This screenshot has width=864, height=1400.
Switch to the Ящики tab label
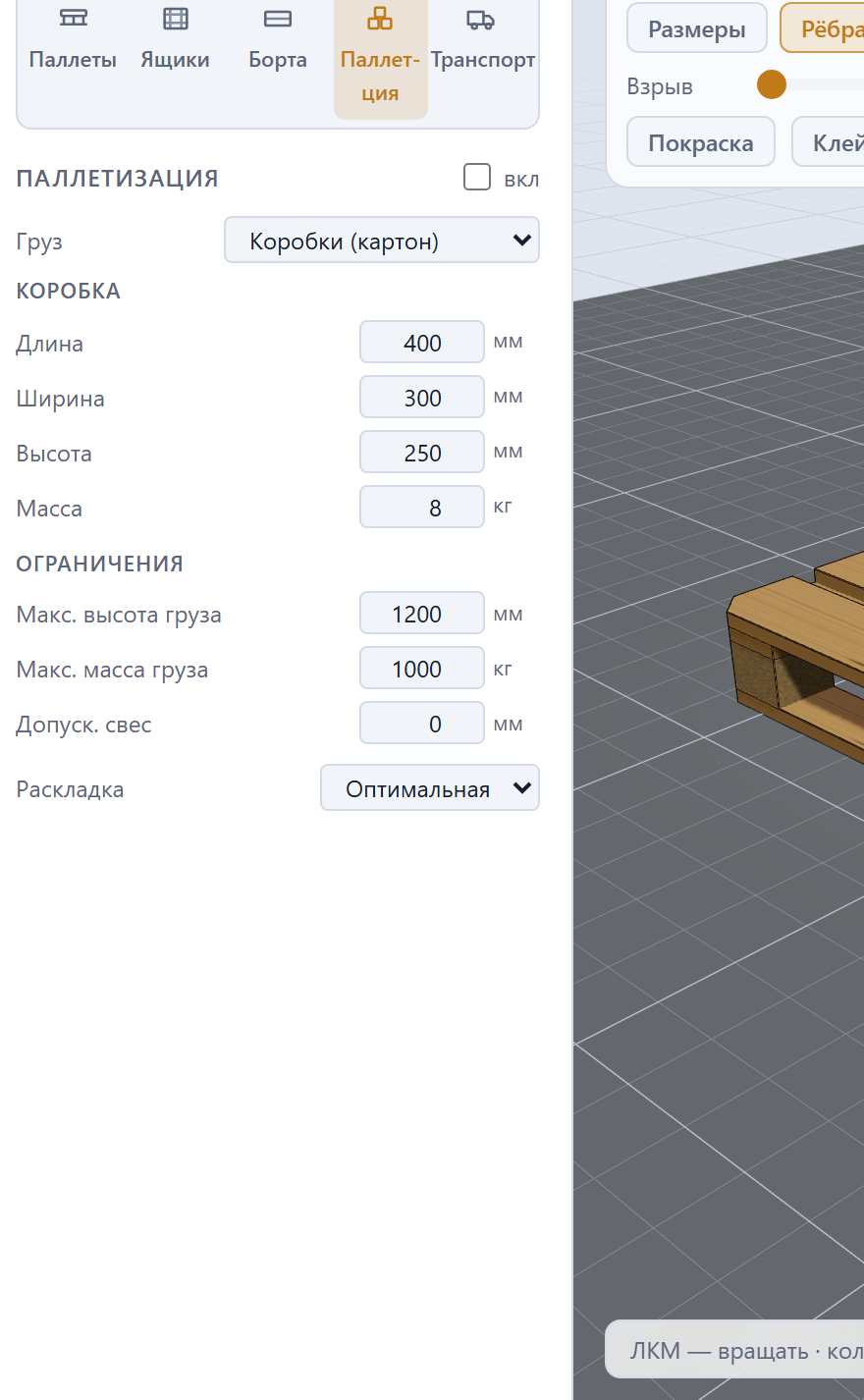(x=175, y=60)
